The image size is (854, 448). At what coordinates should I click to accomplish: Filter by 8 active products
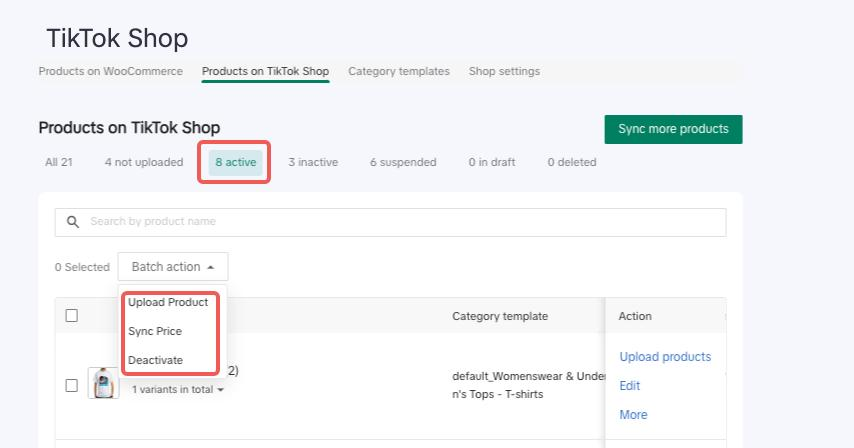235,162
